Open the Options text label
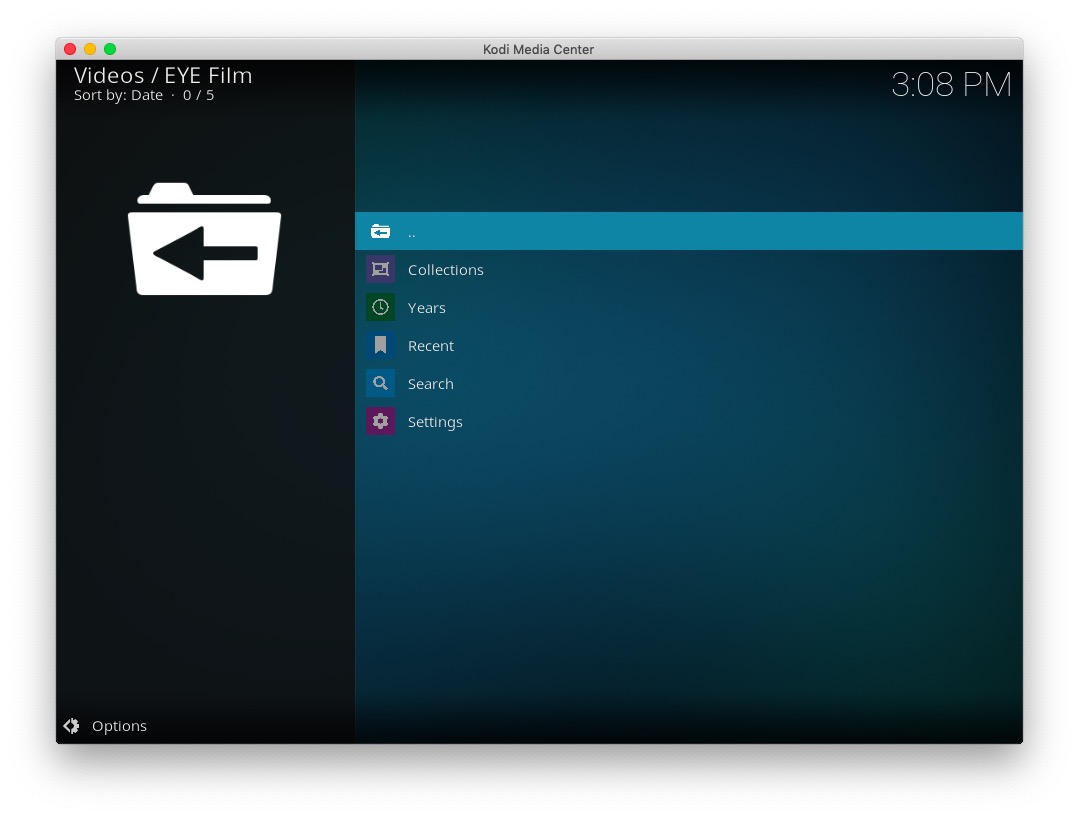The width and height of the screenshot is (1079, 818). (119, 726)
